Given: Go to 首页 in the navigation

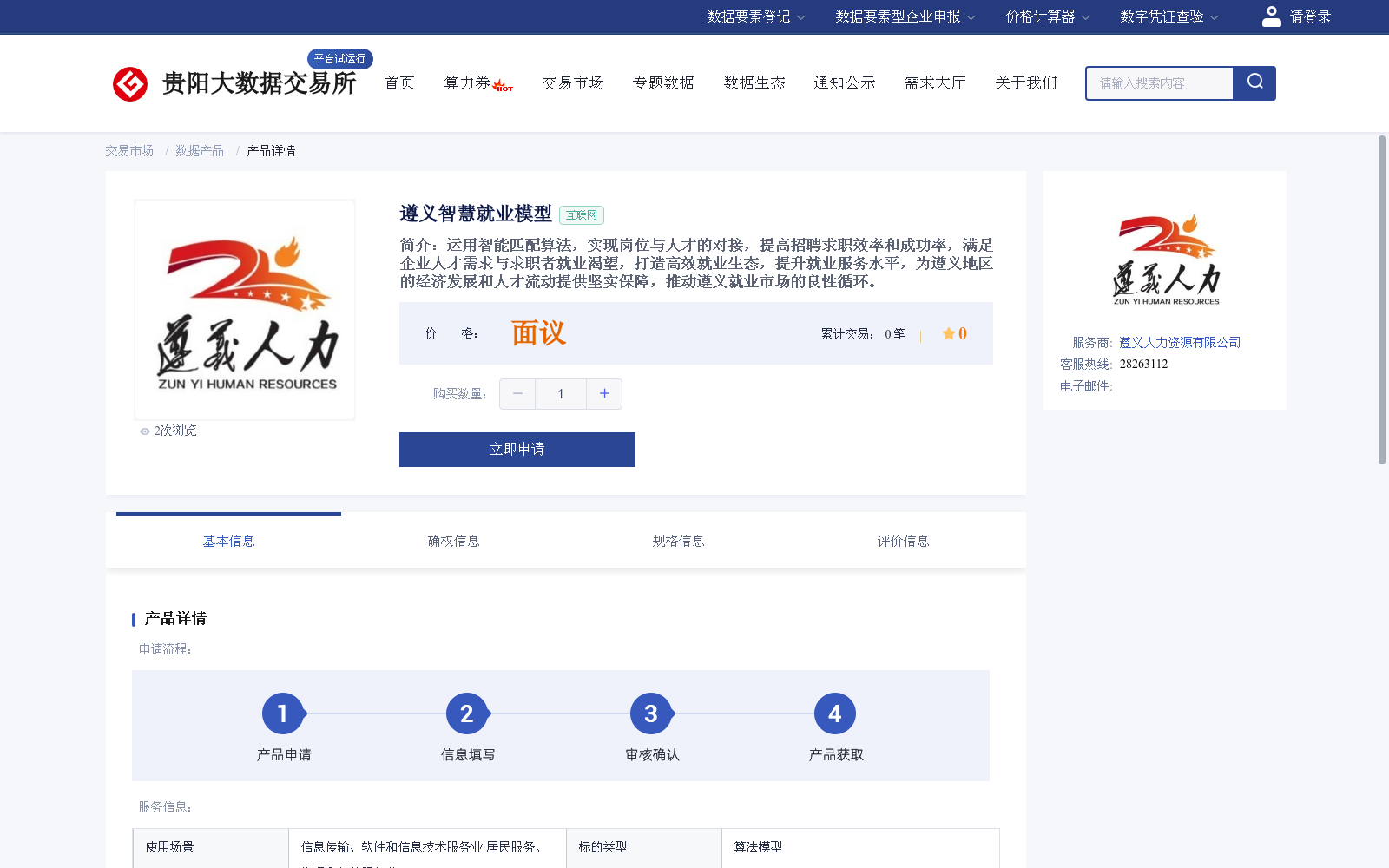Looking at the screenshot, I should tap(399, 83).
